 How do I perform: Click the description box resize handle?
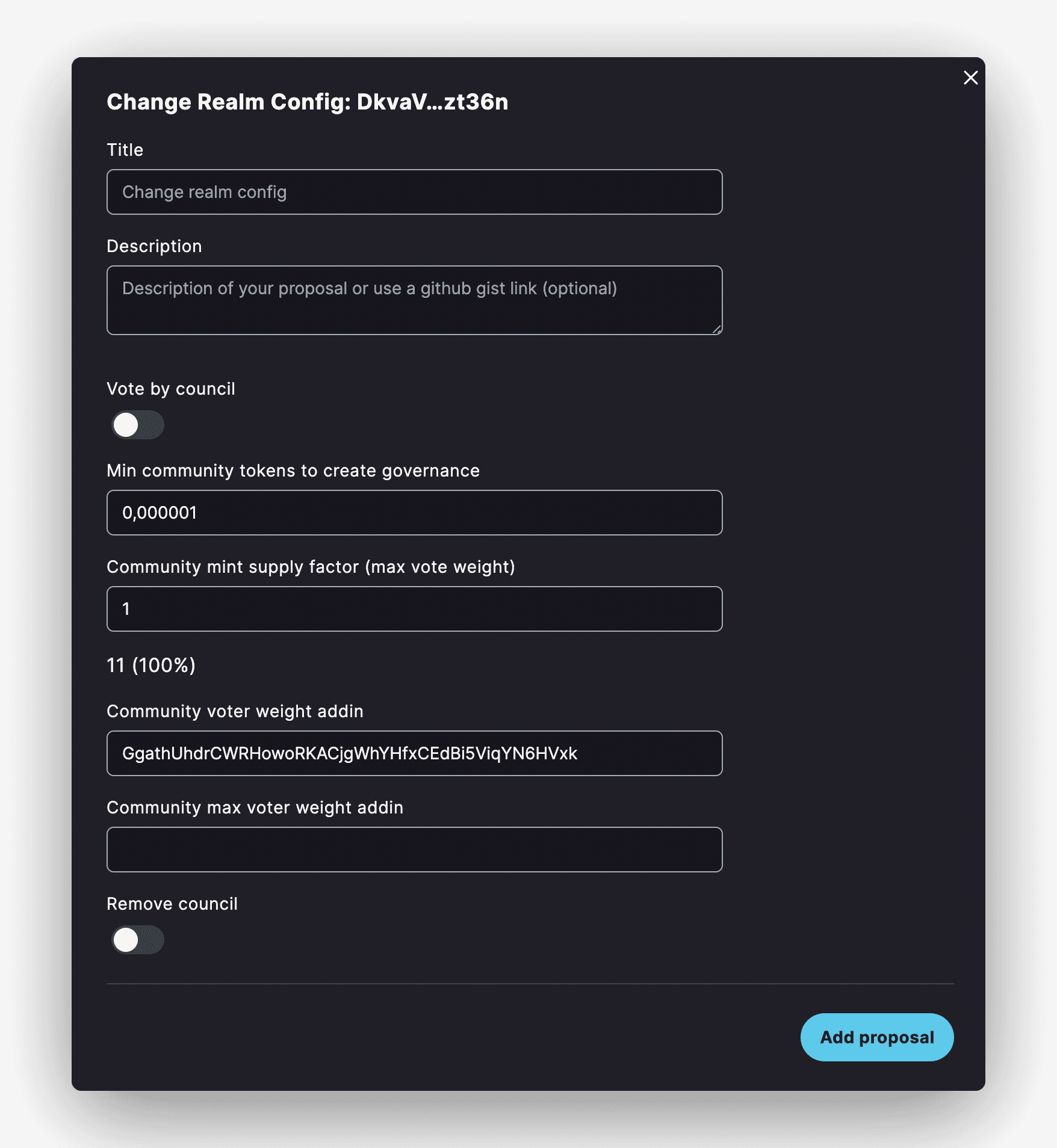pos(716,329)
